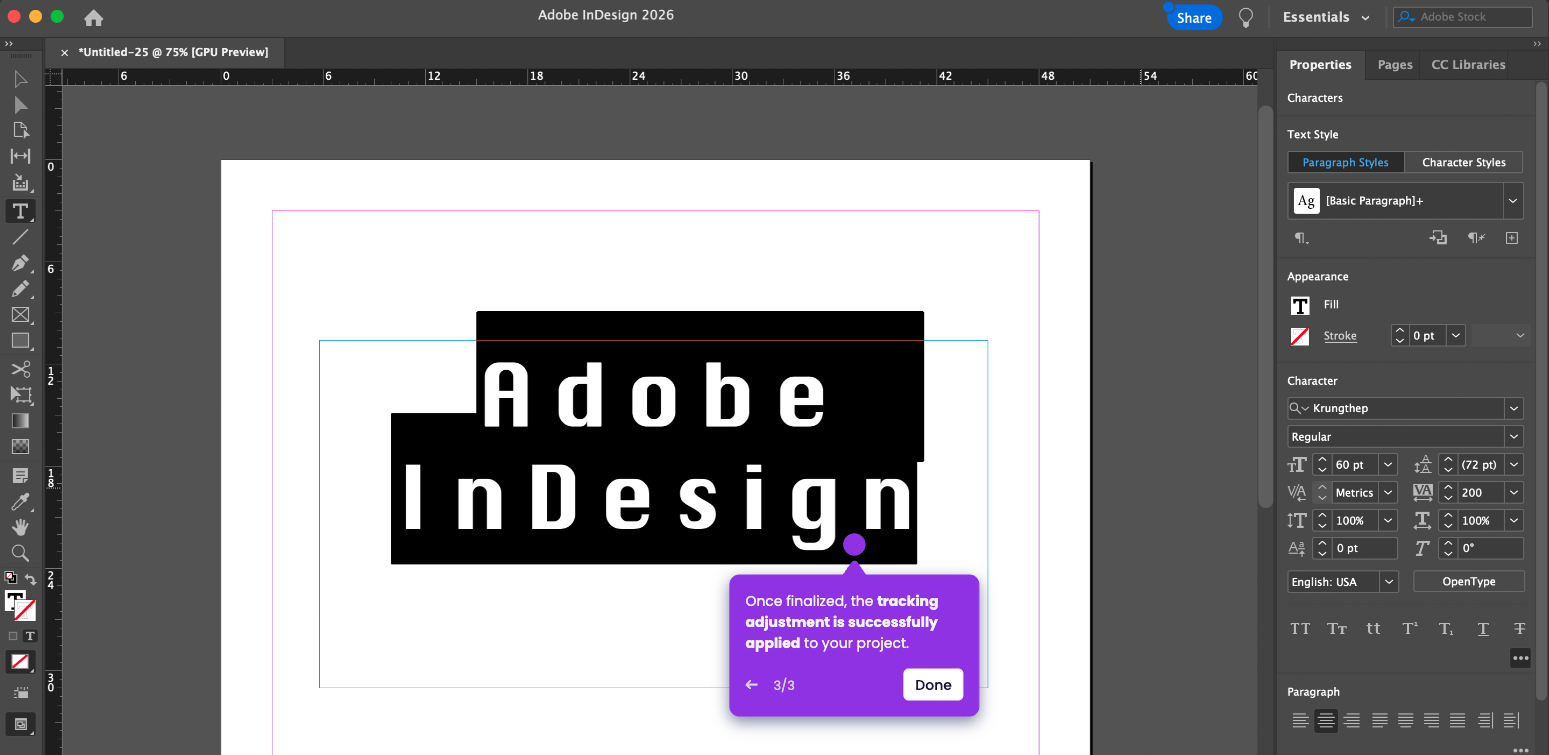Open the lightbulb Discover panel

[1246, 17]
